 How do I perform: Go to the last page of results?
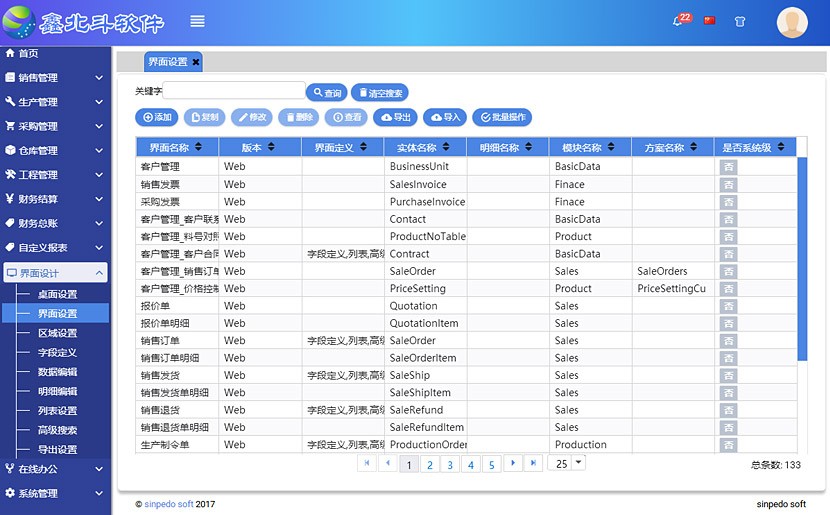coord(534,463)
